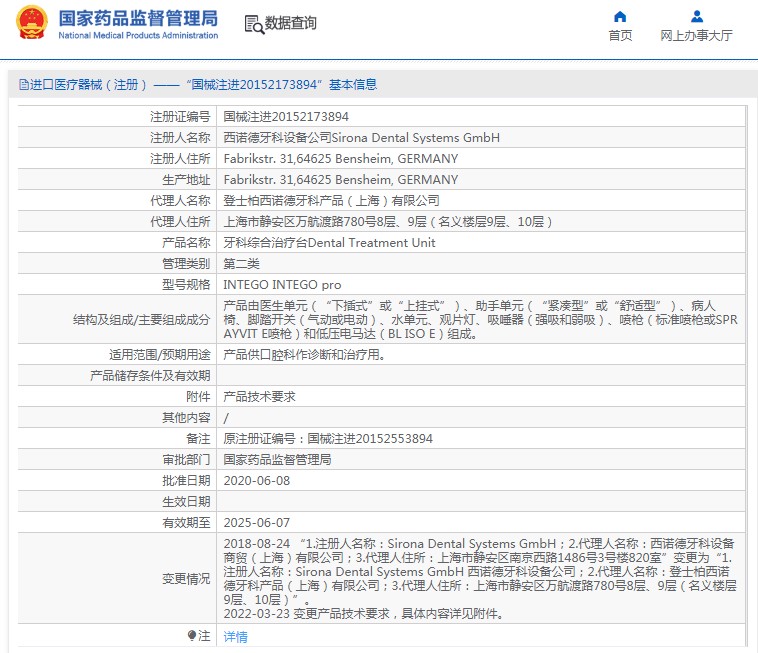Click the 生产地址 address value
The width and height of the screenshot is (758, 653).
(x=341, y=180)
